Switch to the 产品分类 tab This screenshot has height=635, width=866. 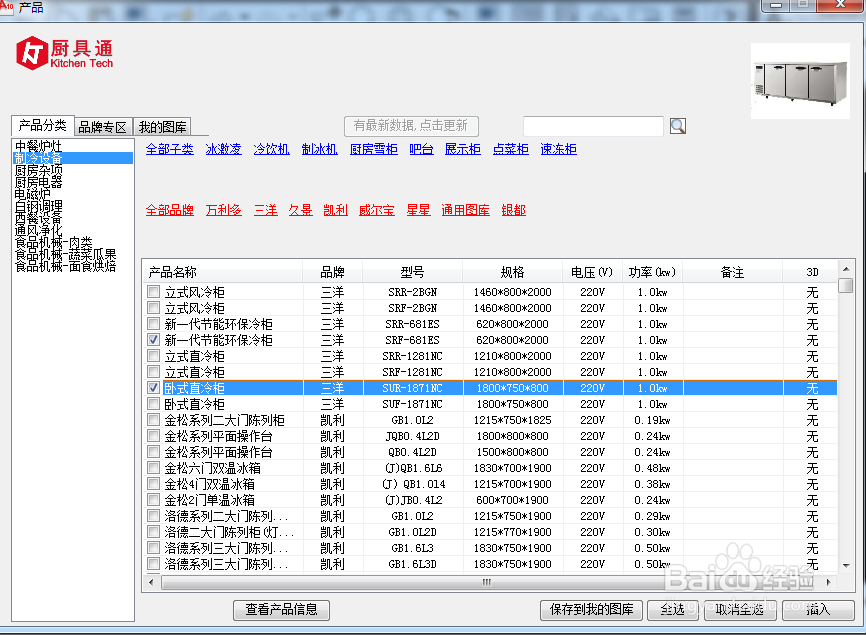43,126
